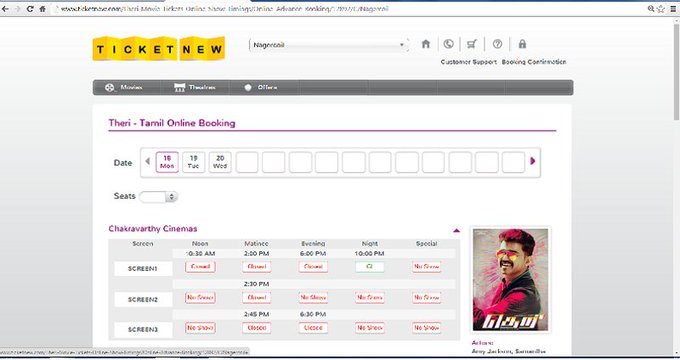Click SCREEN2 Evening No Show button
Image resolution: width=680 pixels, height=360 pixels.
tap(313, 298)
